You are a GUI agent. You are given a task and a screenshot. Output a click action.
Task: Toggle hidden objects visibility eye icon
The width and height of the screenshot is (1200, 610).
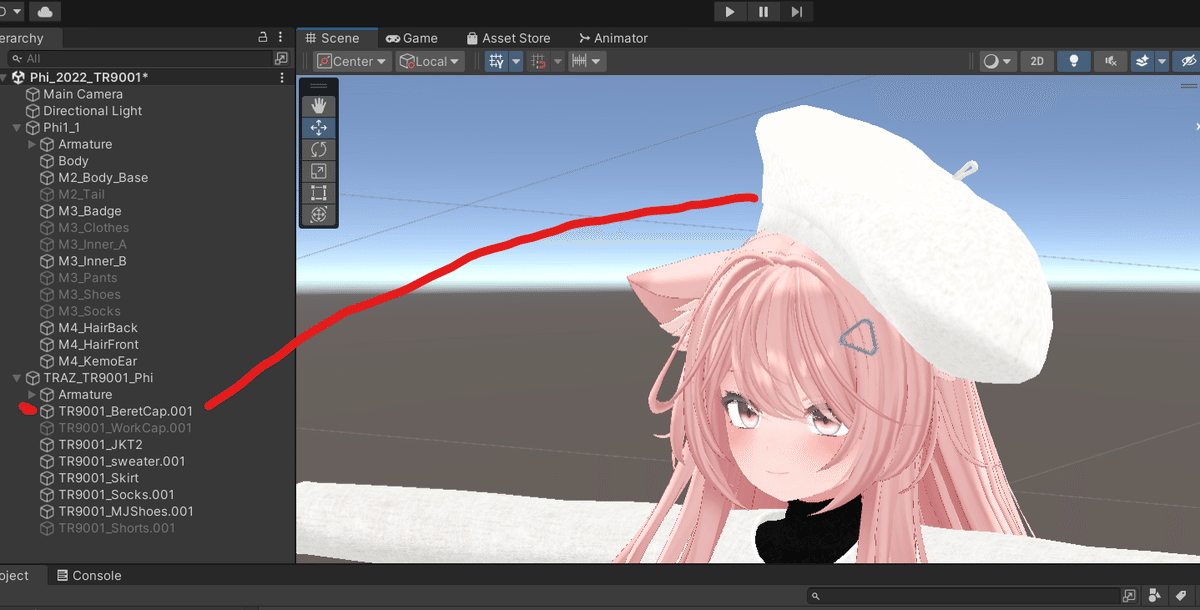coord(1188,61)
